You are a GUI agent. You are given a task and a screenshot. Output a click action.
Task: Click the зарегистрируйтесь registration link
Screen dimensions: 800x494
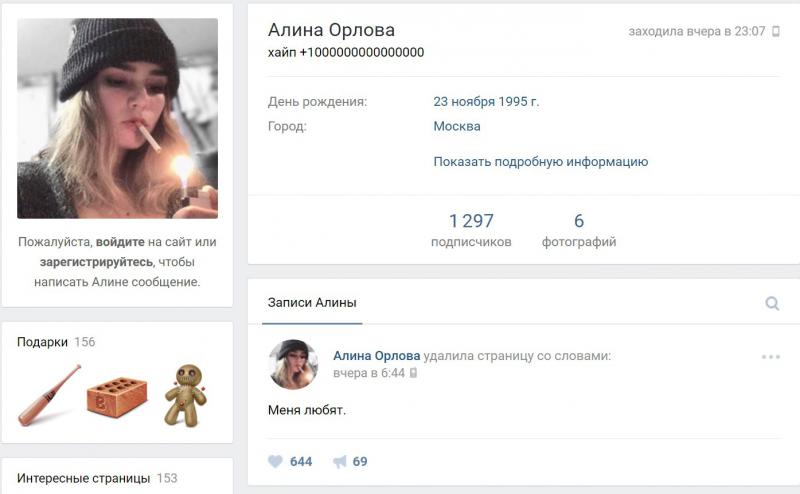coord(96,262)
